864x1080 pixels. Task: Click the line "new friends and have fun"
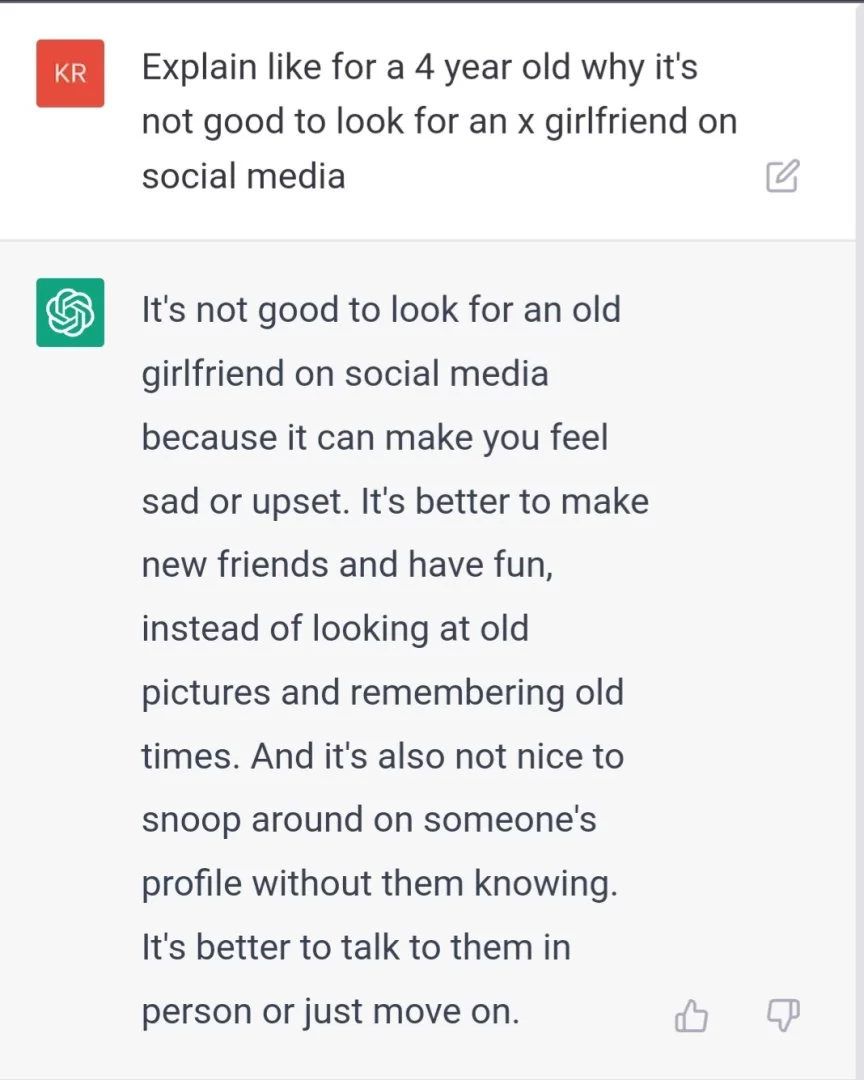[347, 565]
